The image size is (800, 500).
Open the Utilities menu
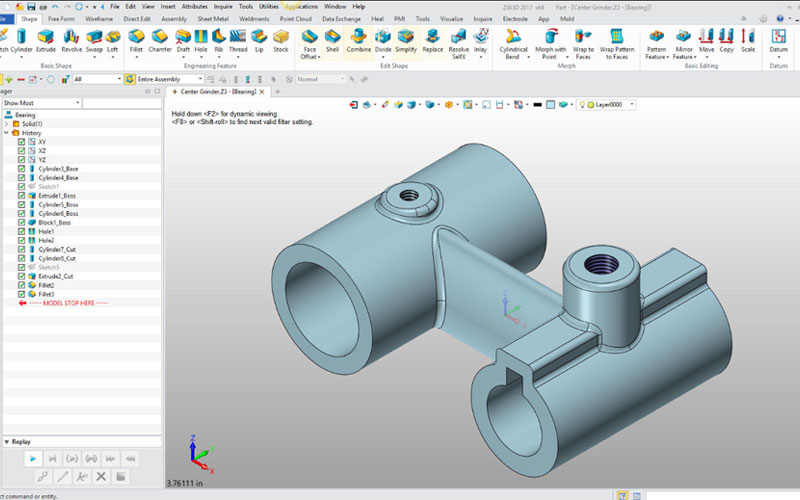pyautogui.click(x=268, y=7)
